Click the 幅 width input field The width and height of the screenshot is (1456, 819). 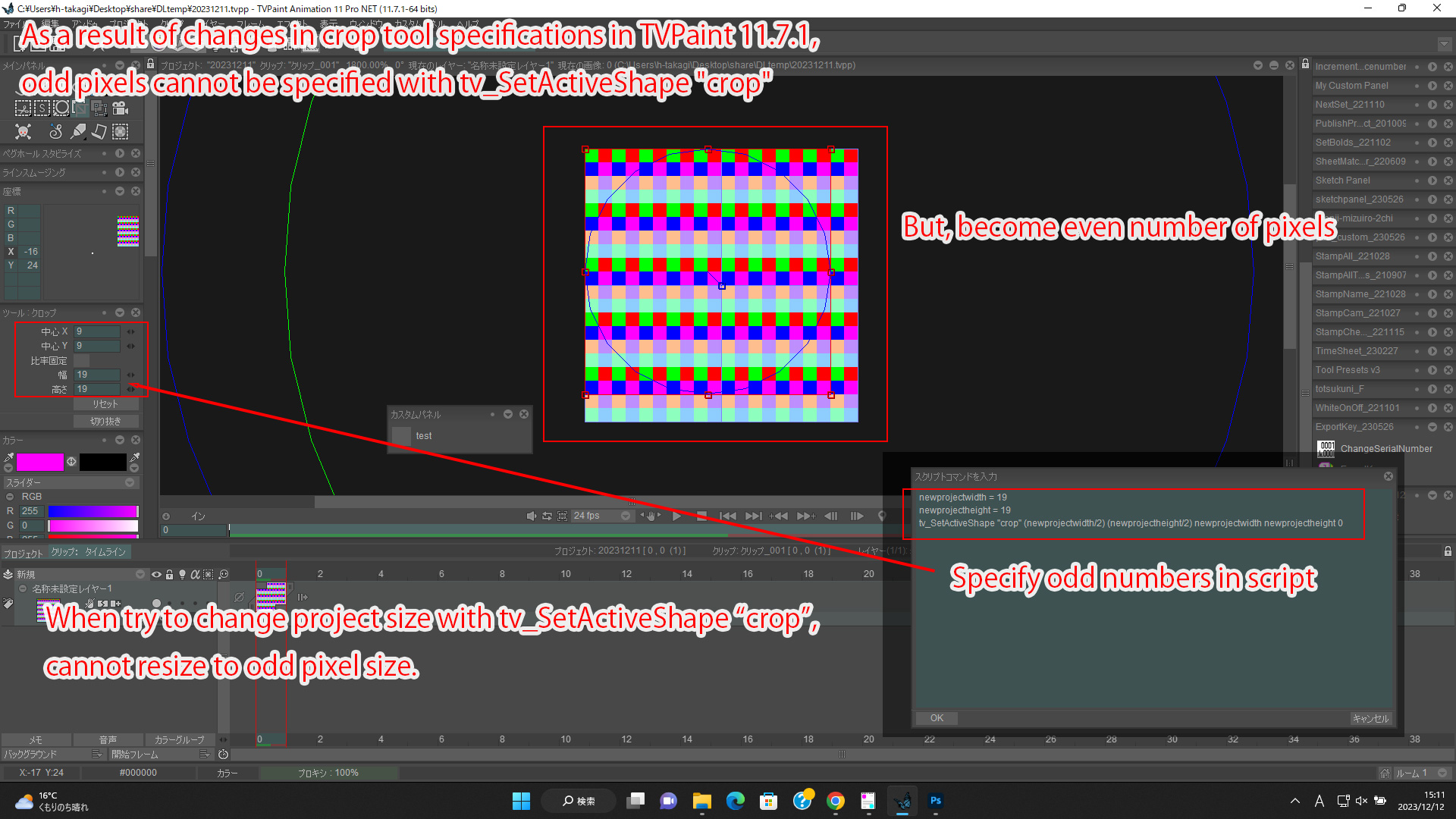pyautogui.click(x=97, y=375)
